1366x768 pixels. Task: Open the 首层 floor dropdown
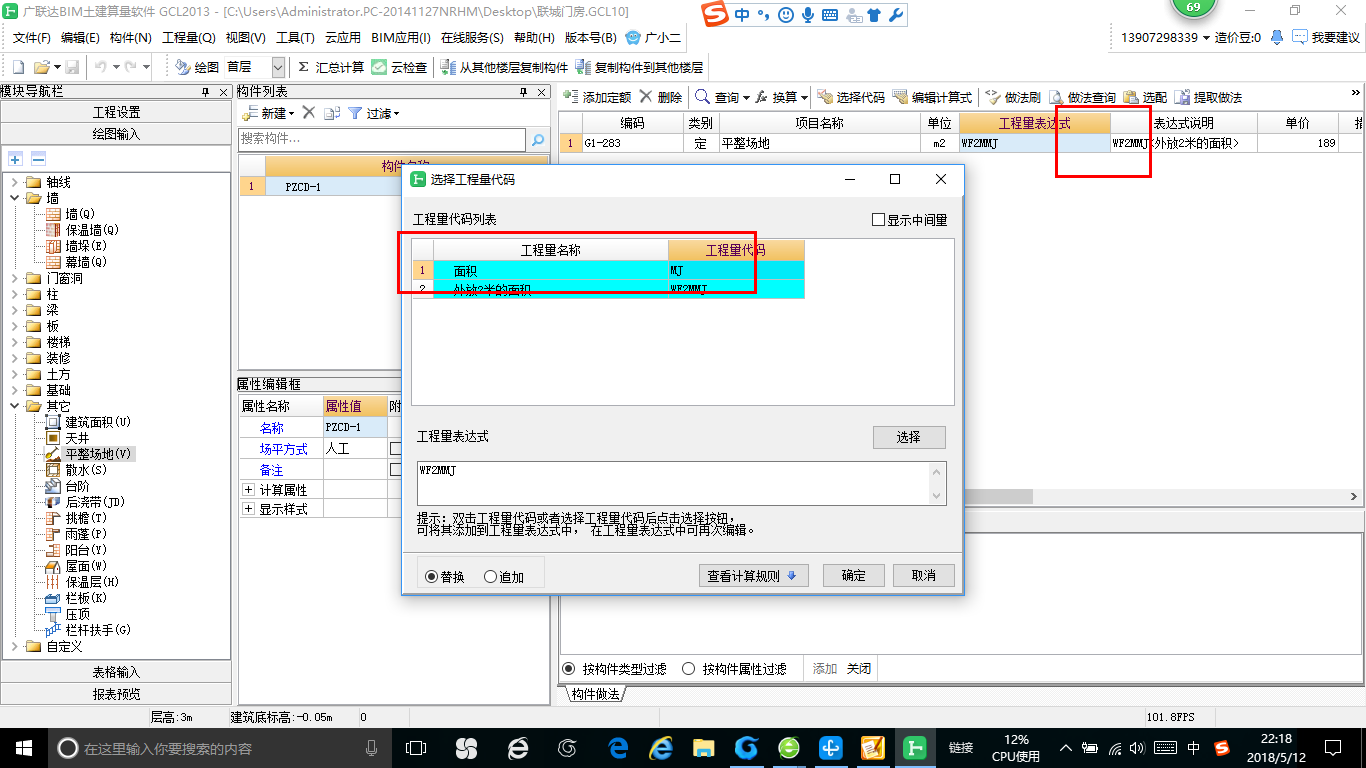pyautogui.click(x=278, y=67)
